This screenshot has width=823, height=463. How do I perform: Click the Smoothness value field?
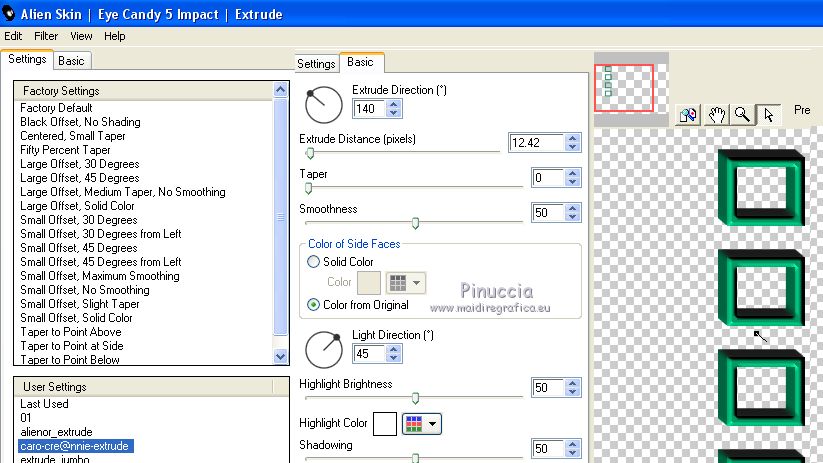click(548, 213)
